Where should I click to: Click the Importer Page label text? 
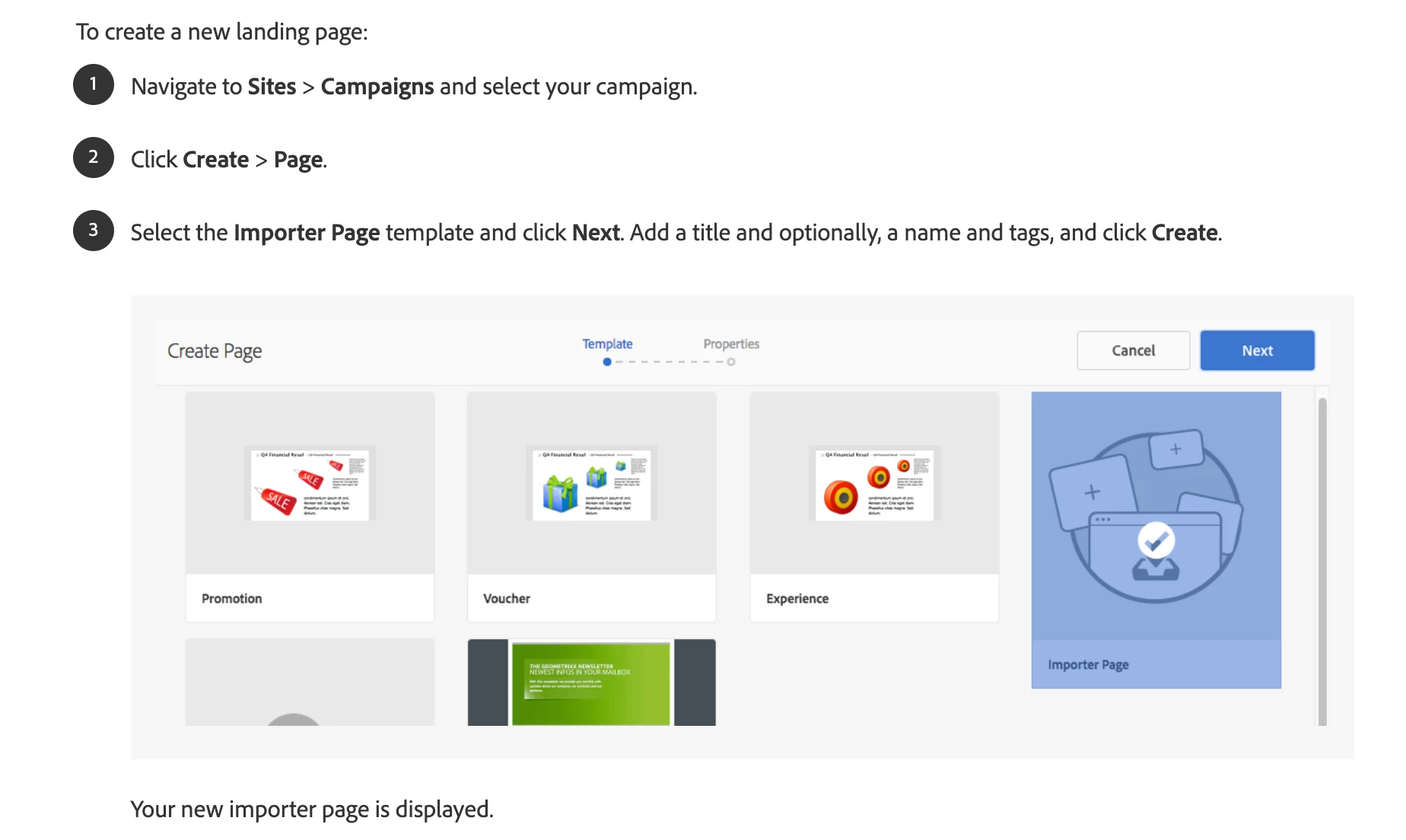point(1088,665)
